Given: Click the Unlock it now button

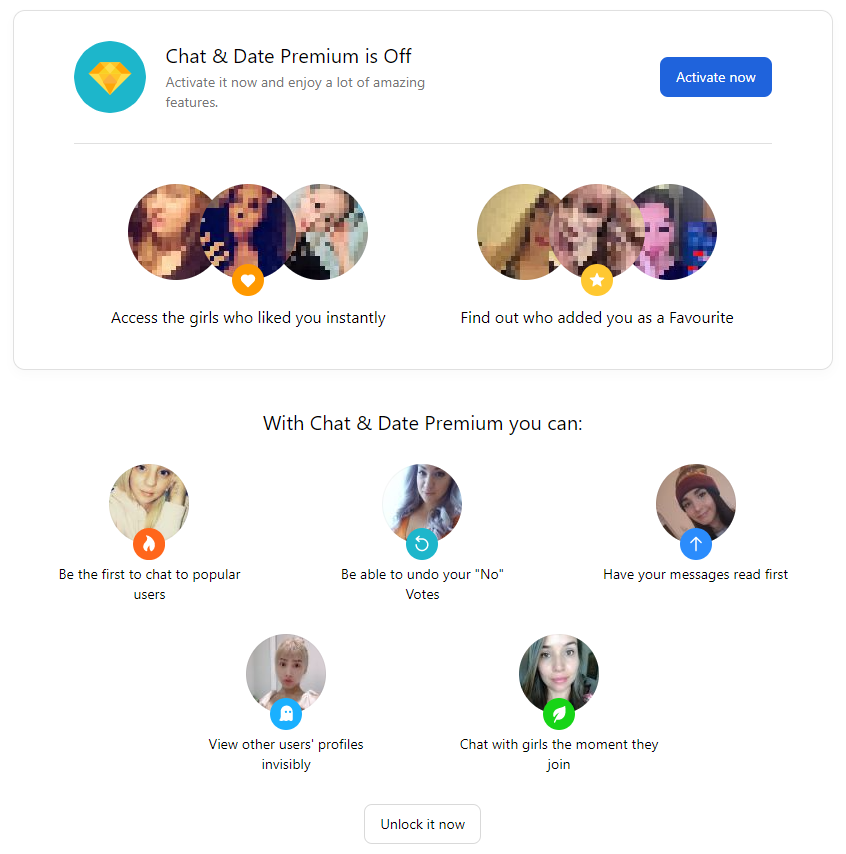Looking at the screenshot, I should click(422, 824).
